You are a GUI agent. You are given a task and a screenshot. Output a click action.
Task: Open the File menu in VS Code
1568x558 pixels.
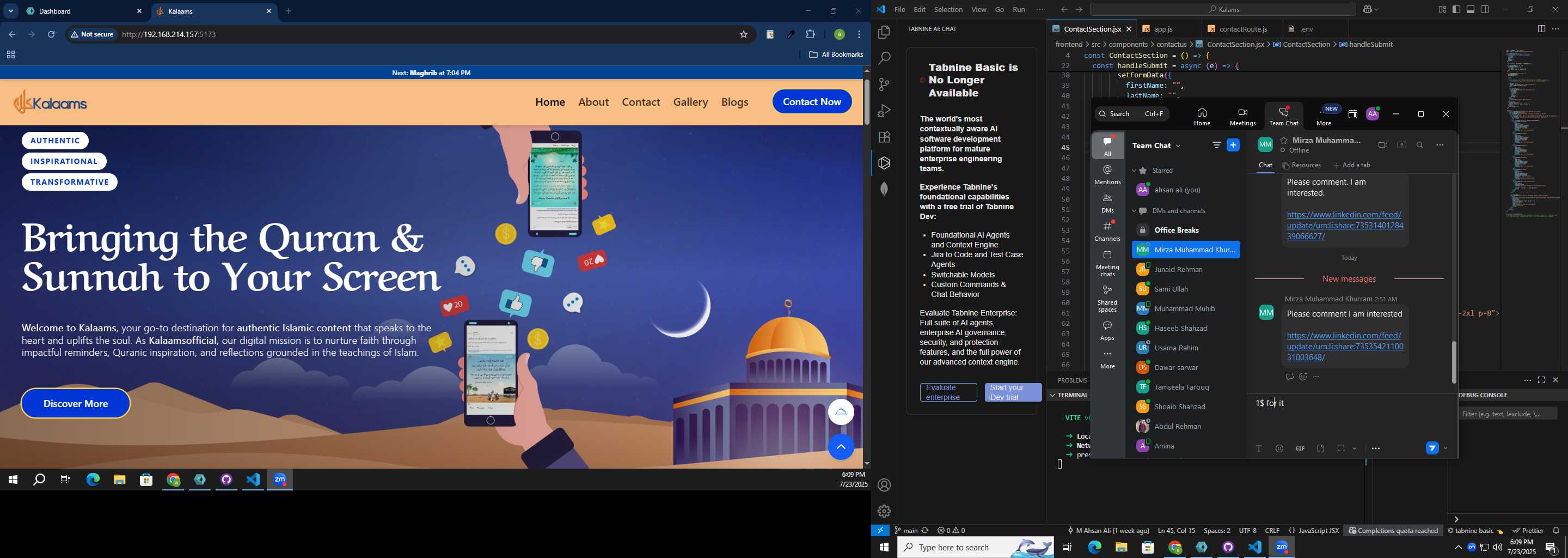pos(899,10)
